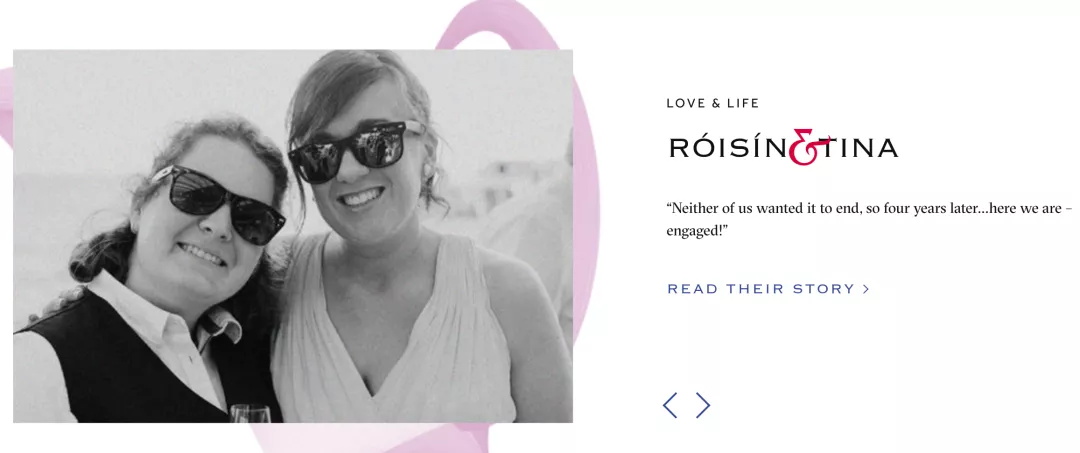Select the Love & Life category label

click(712, 103)
